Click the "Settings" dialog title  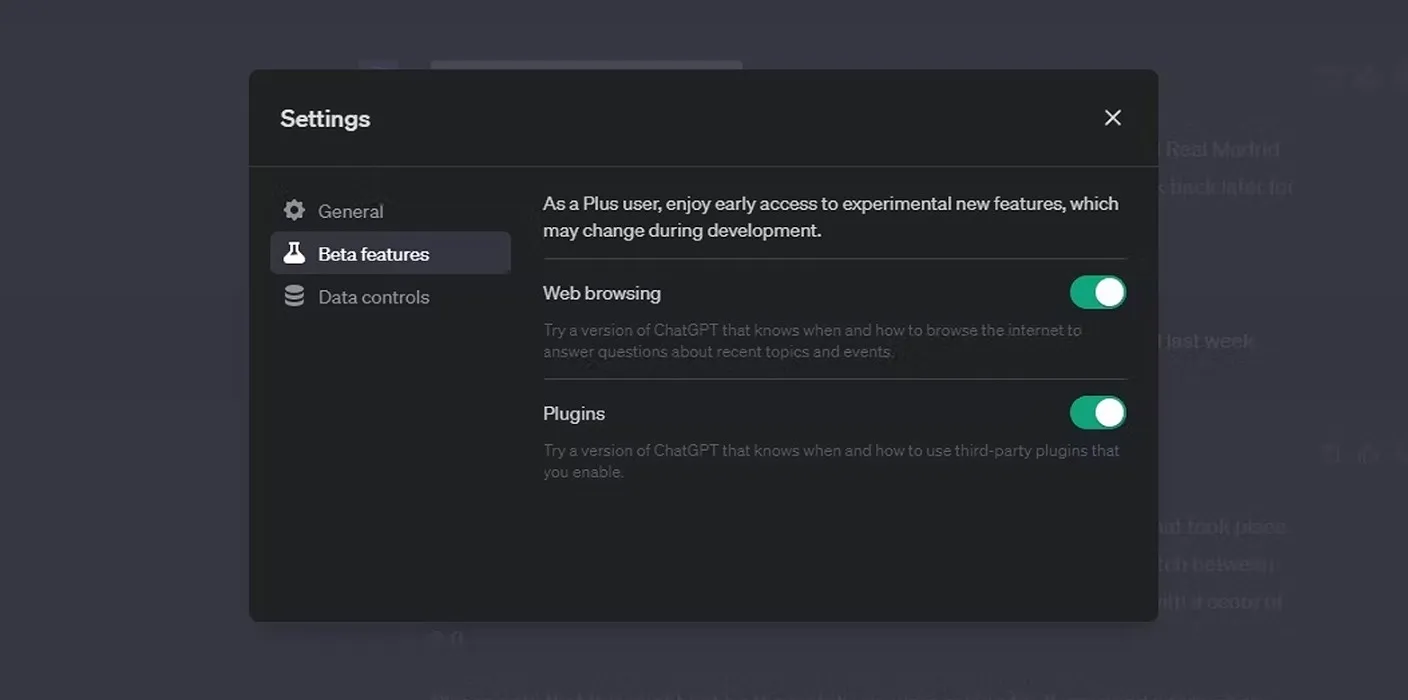(x=325, y=119)
